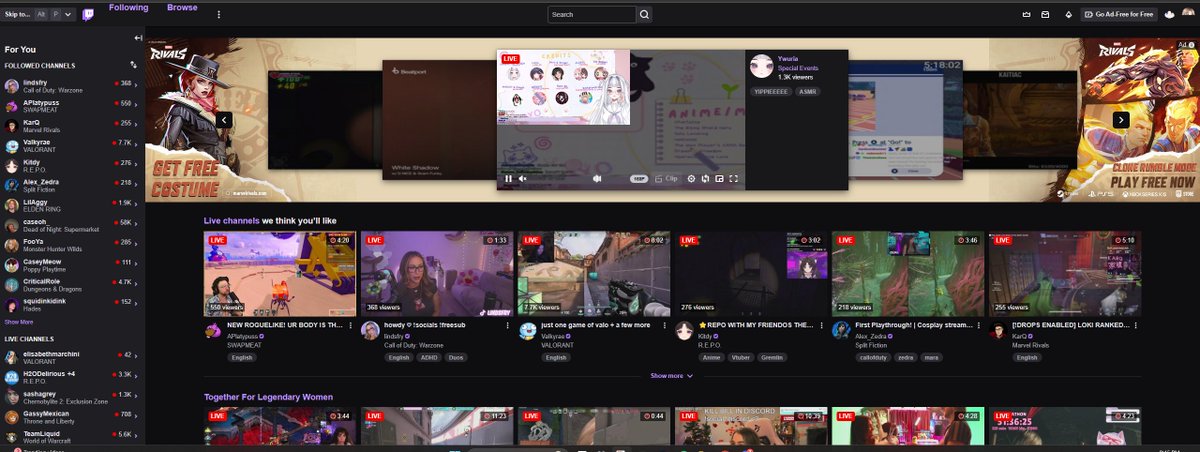Open the three-dot More menu in navigation

click(x=219, y=15)
